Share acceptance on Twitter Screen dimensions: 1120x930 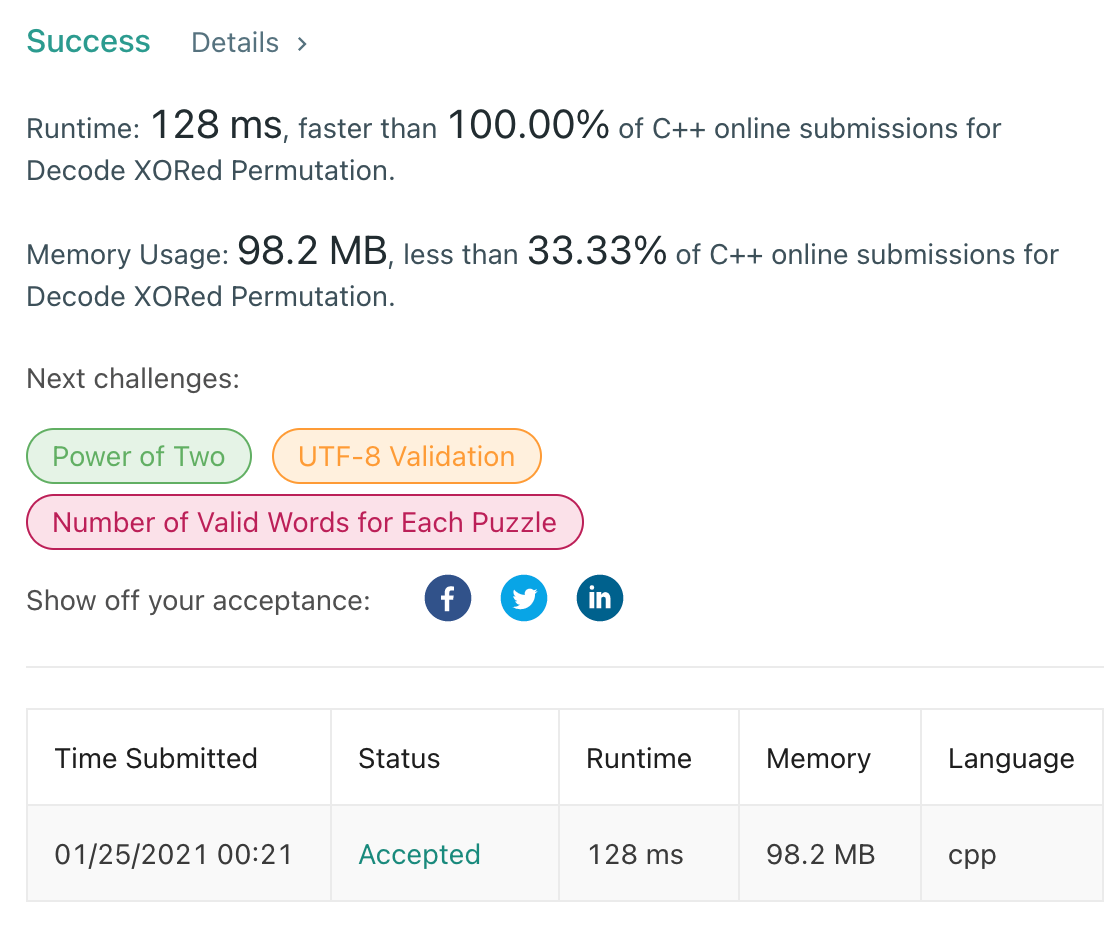coord(524,599)
